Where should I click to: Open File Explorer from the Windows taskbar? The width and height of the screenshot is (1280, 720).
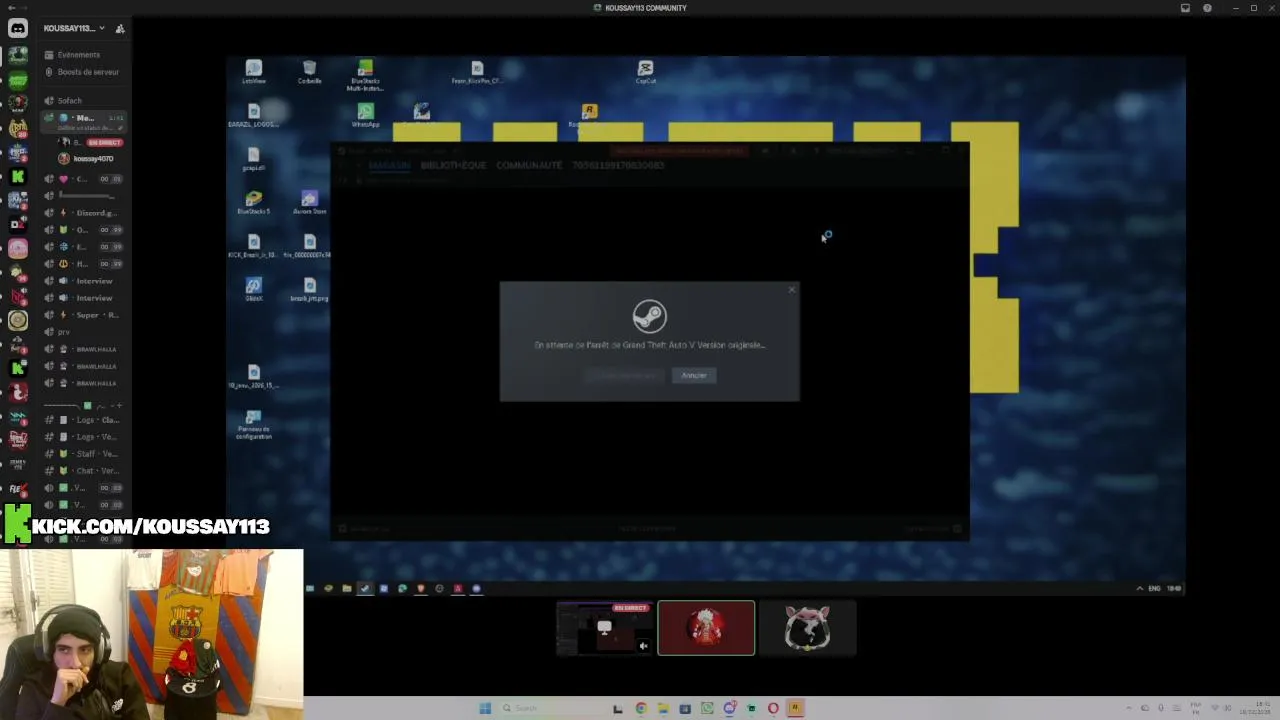coord(663,708)
